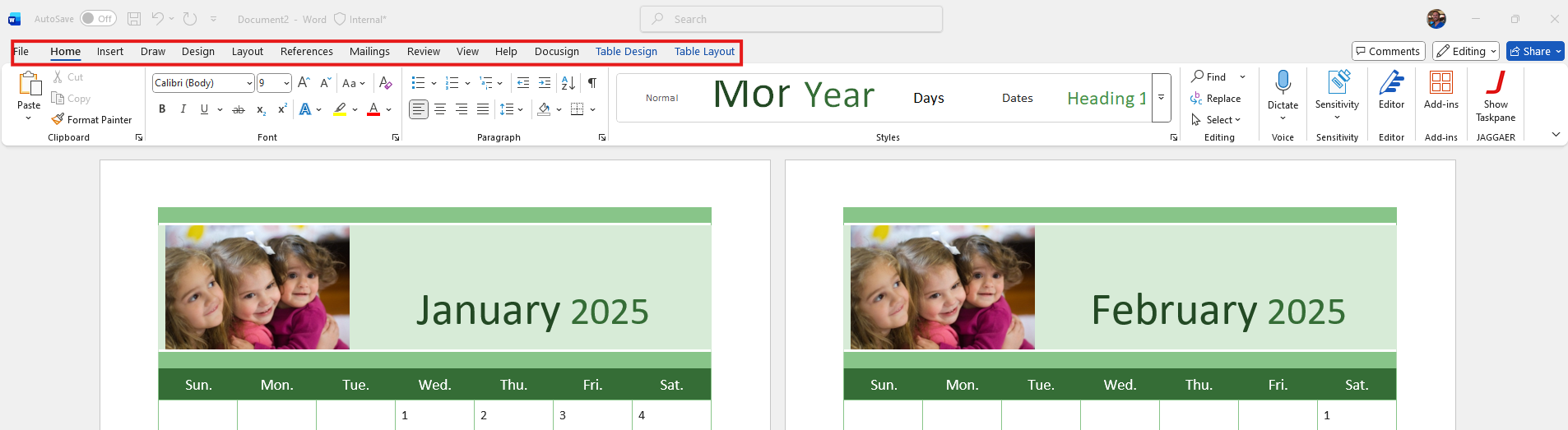The height and width of the screenshot is (430, 1568).
Task: Open Font dialog launcher
Action: pos(396,137)
